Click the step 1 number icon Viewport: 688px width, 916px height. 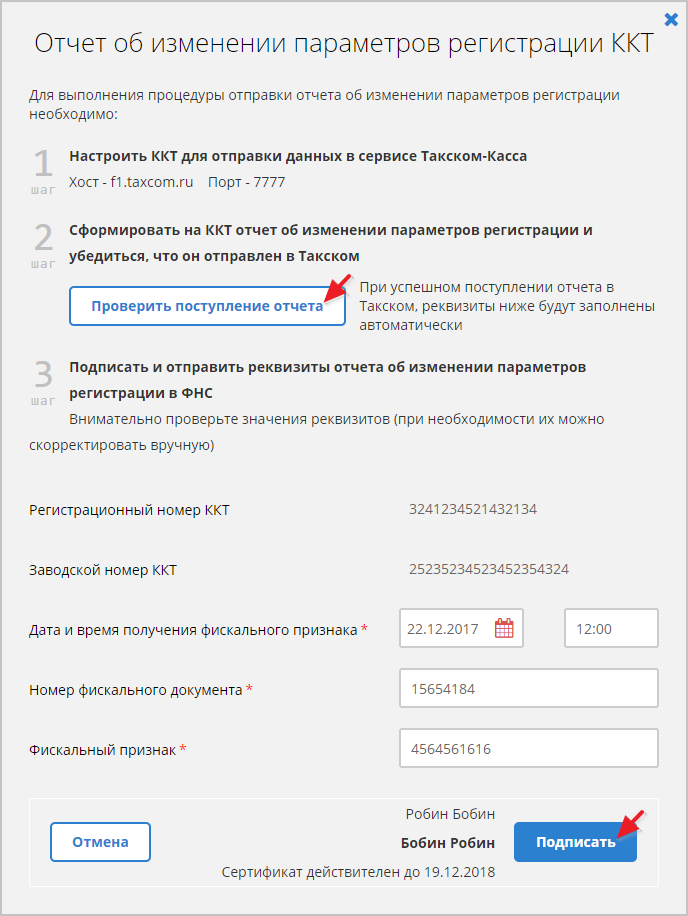(x=43, y=165)
